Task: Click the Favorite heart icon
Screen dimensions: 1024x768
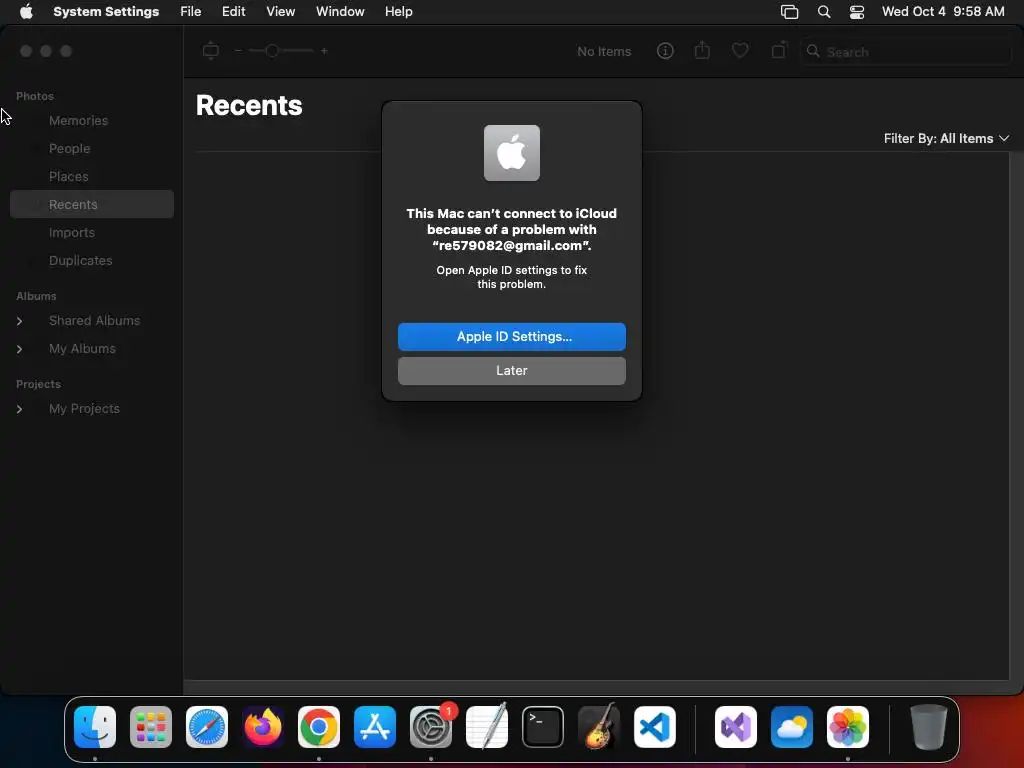Action: 740,50
